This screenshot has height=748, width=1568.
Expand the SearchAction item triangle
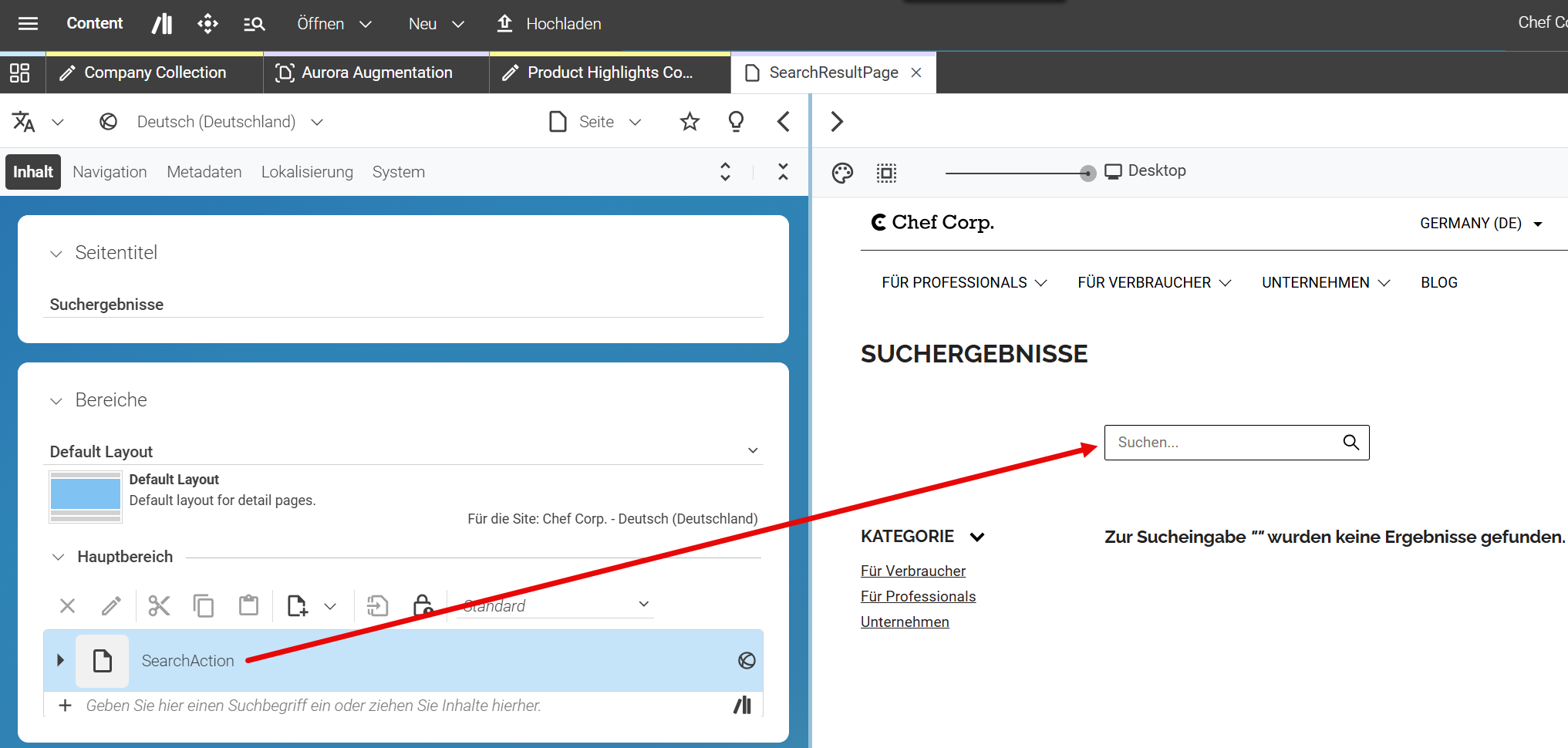tap(60, 660)
